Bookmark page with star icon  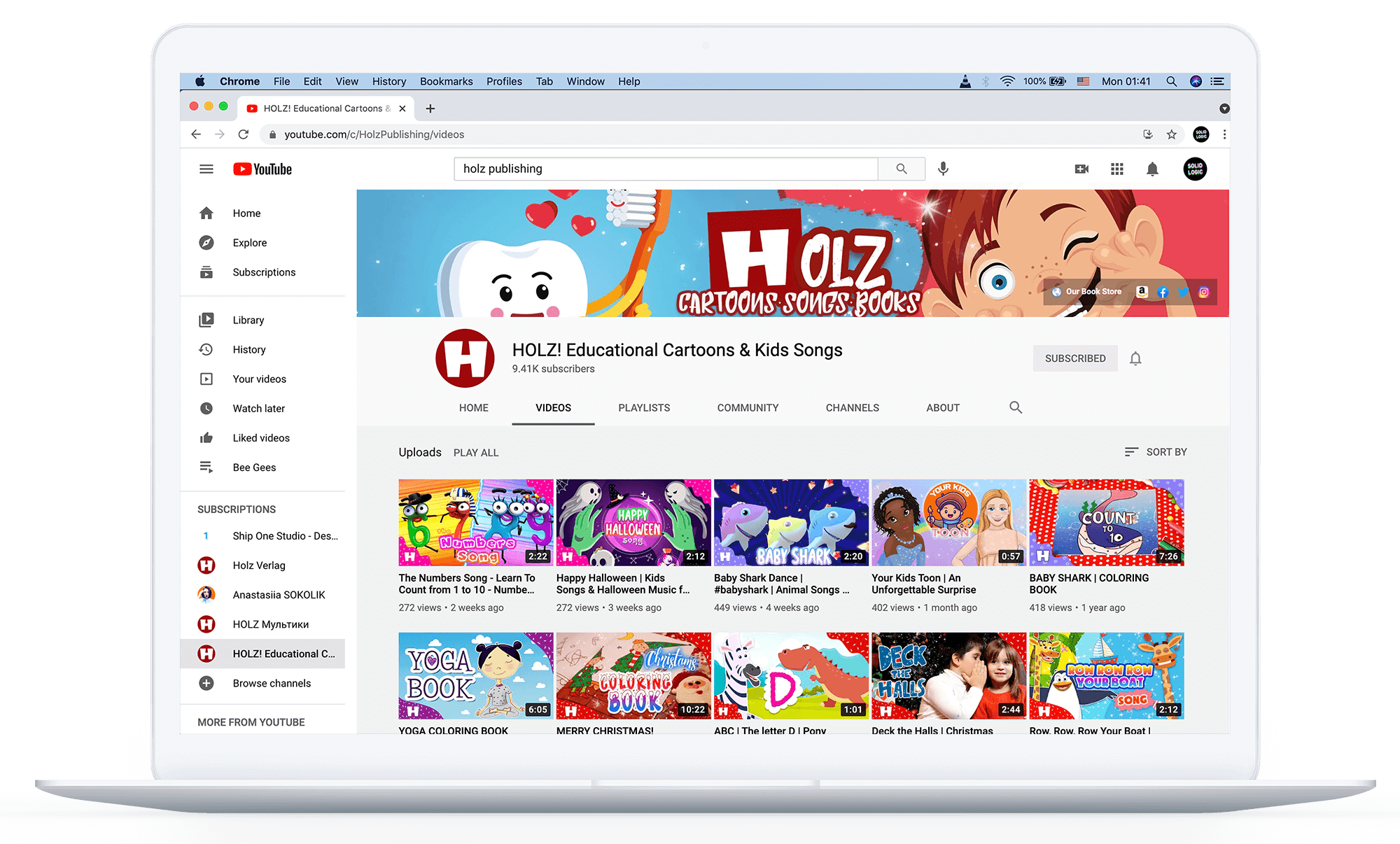(x=1172, y=134)
